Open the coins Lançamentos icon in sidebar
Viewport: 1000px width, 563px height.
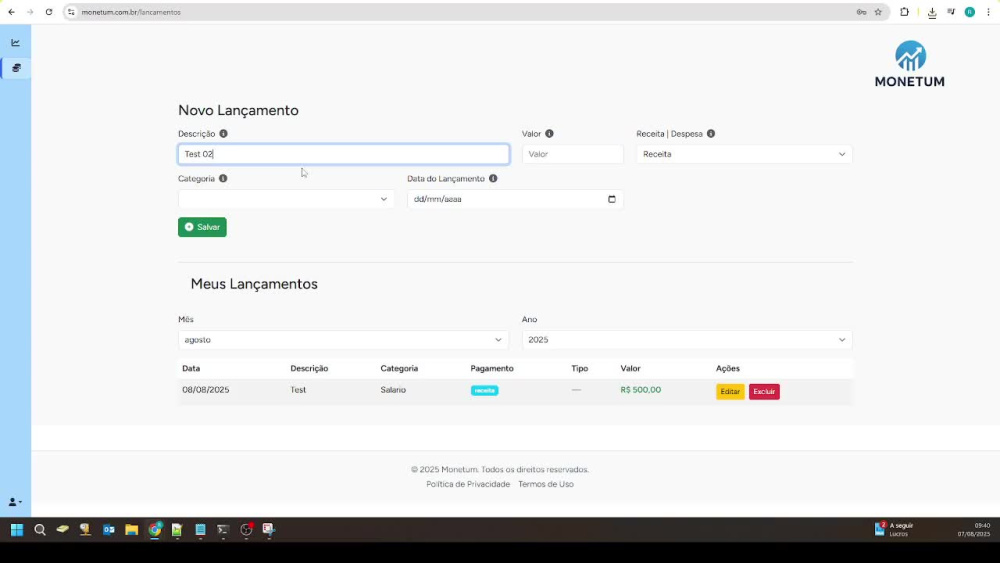pyautogui.click(x=16, y=68)
